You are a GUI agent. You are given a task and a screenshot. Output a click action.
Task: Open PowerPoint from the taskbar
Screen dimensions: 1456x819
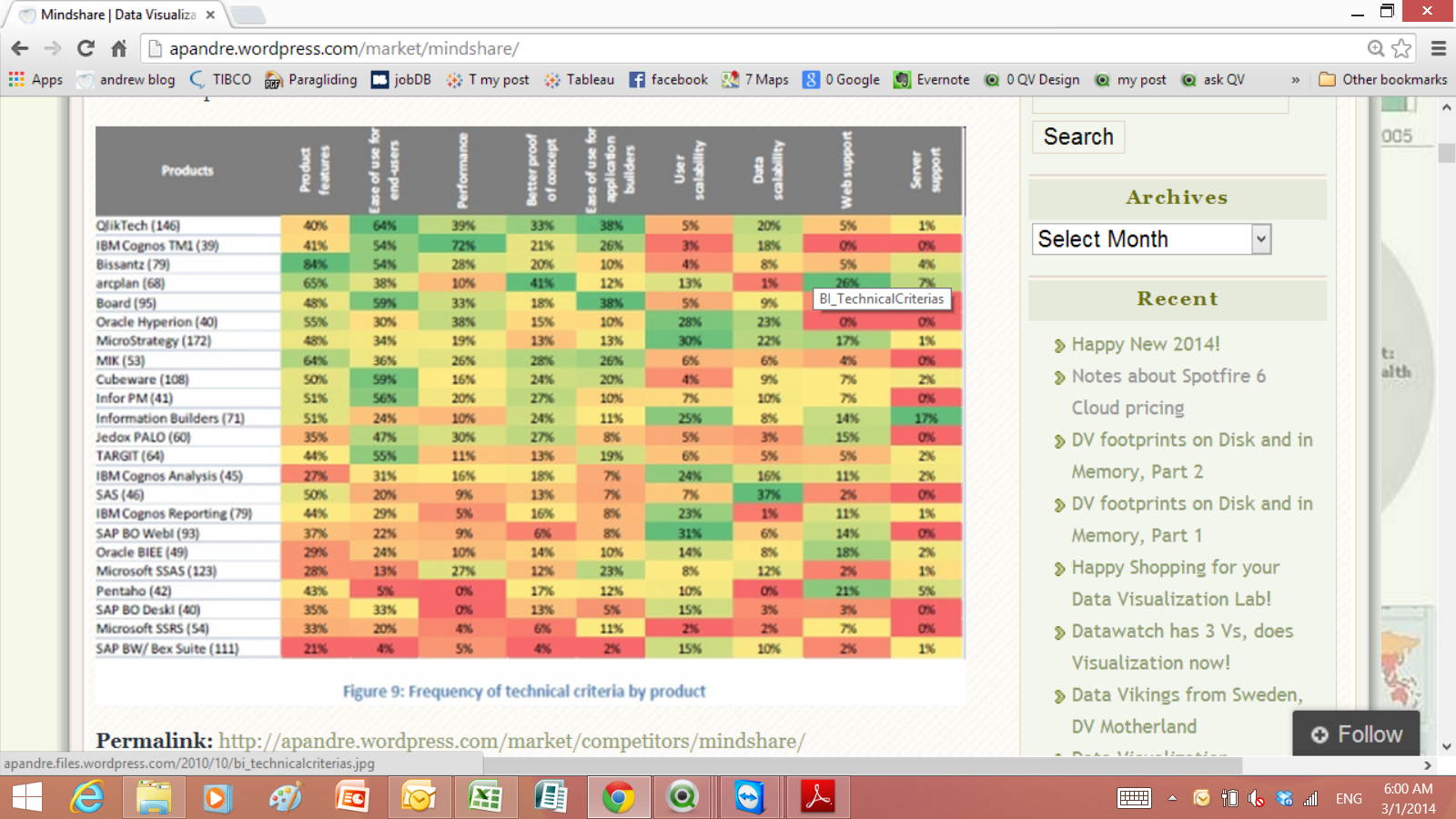point(352,798)
